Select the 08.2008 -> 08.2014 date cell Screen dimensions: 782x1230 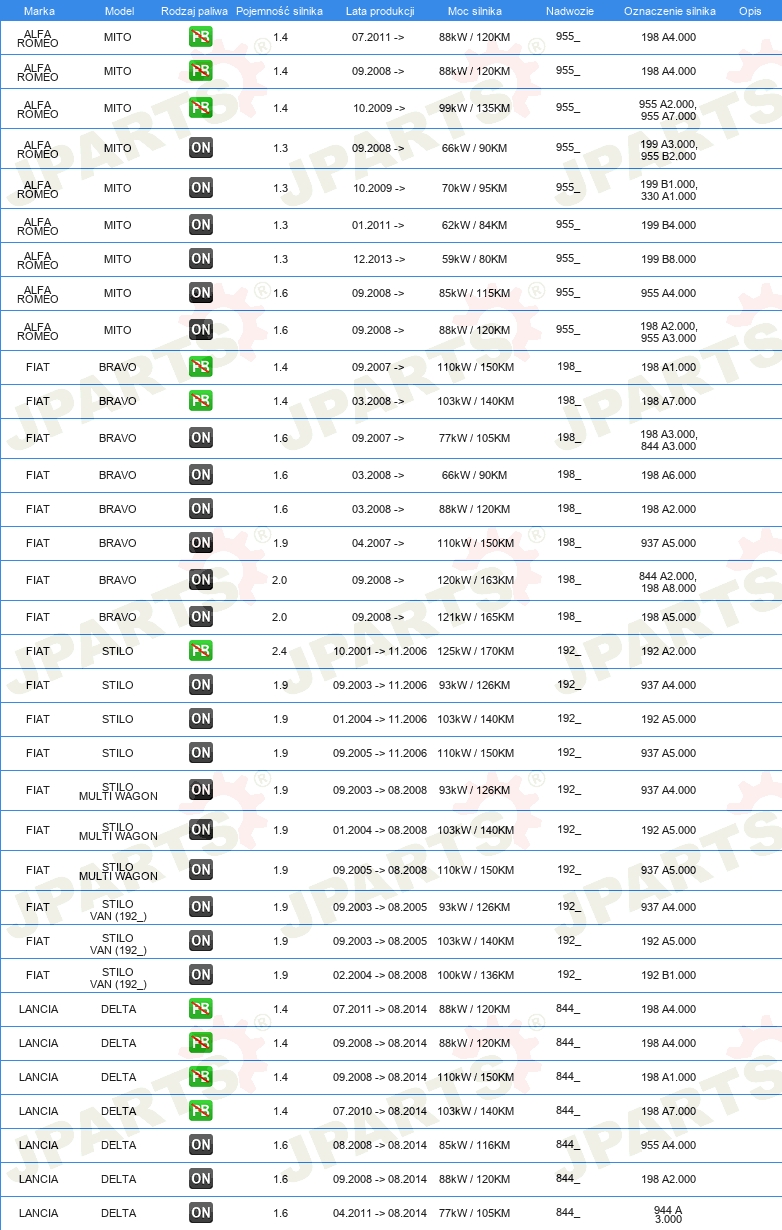380,1145
